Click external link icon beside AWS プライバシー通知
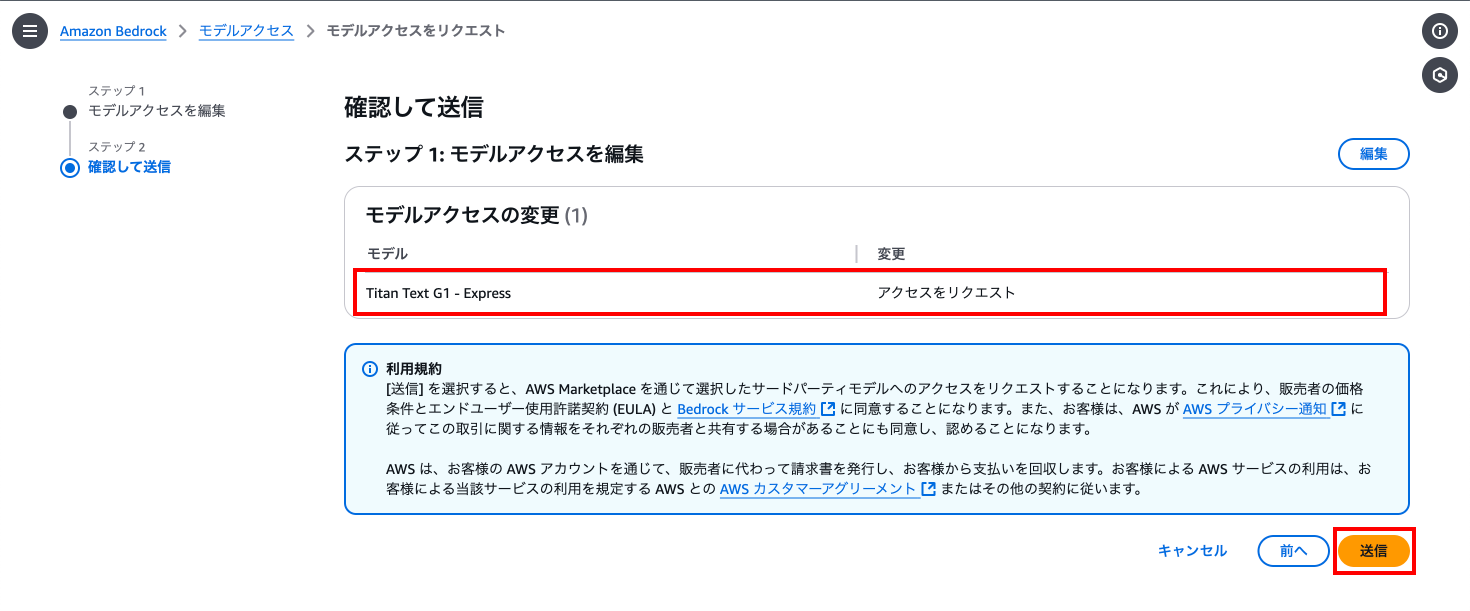Image resolution: width=1470 pixels, height=611 pixels. point(1339,409)
